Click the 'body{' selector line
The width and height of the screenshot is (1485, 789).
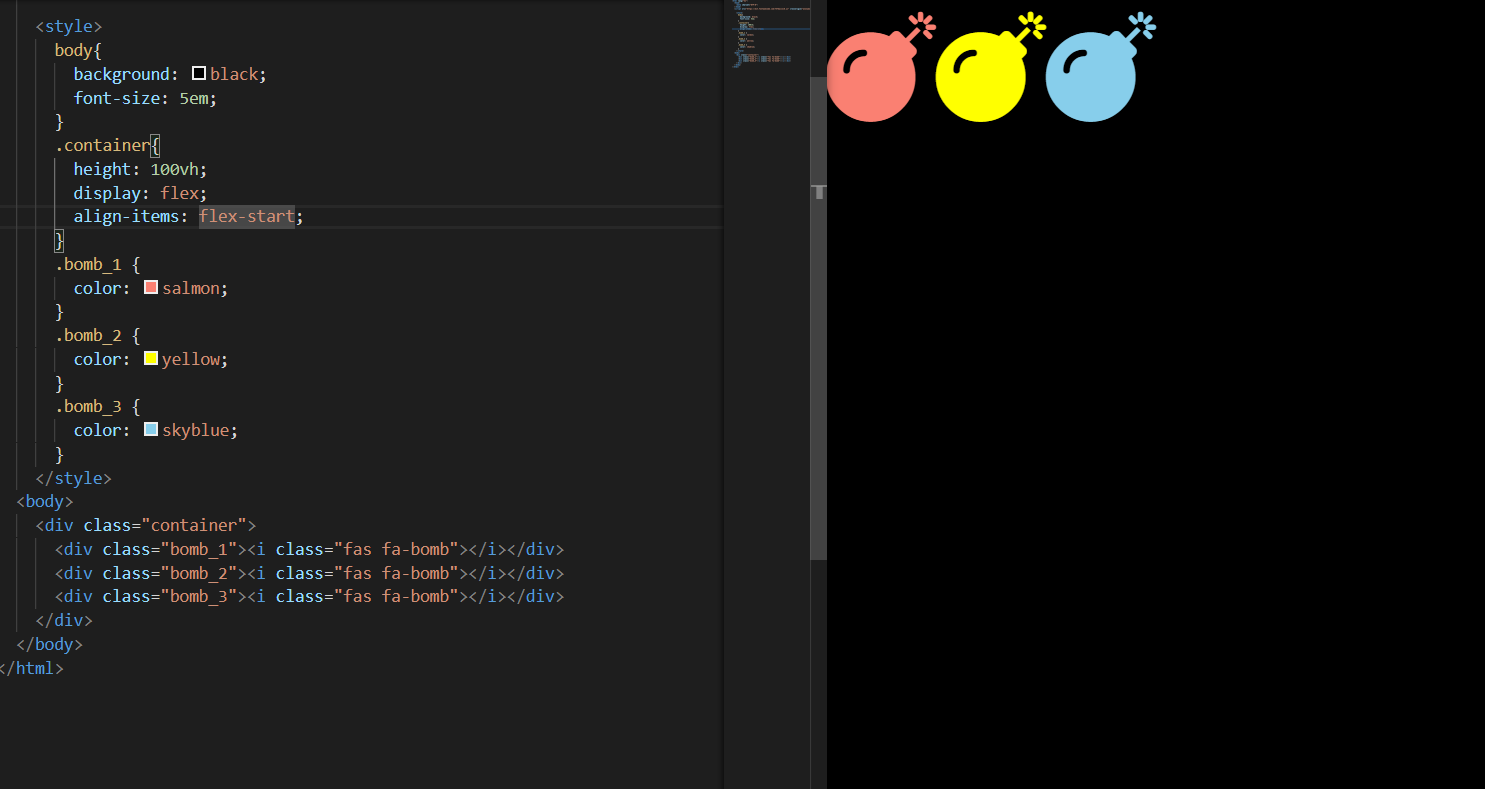pyautogui.click(x=79, y=50)
